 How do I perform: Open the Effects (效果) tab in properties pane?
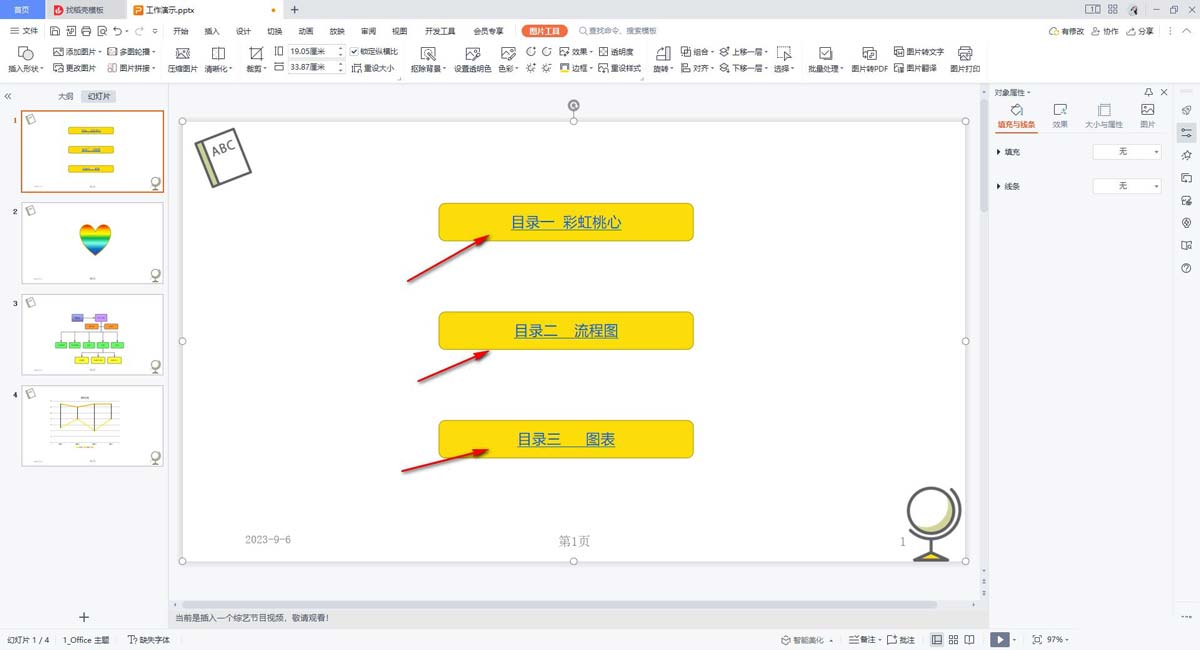(1060, 116)
